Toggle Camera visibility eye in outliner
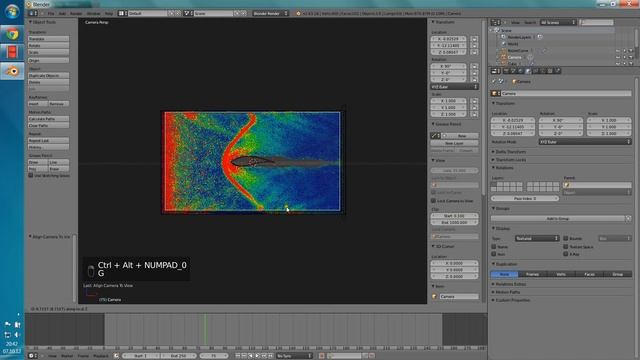The height and width of the screenshot is (360, 640). (x=618, y=57)
